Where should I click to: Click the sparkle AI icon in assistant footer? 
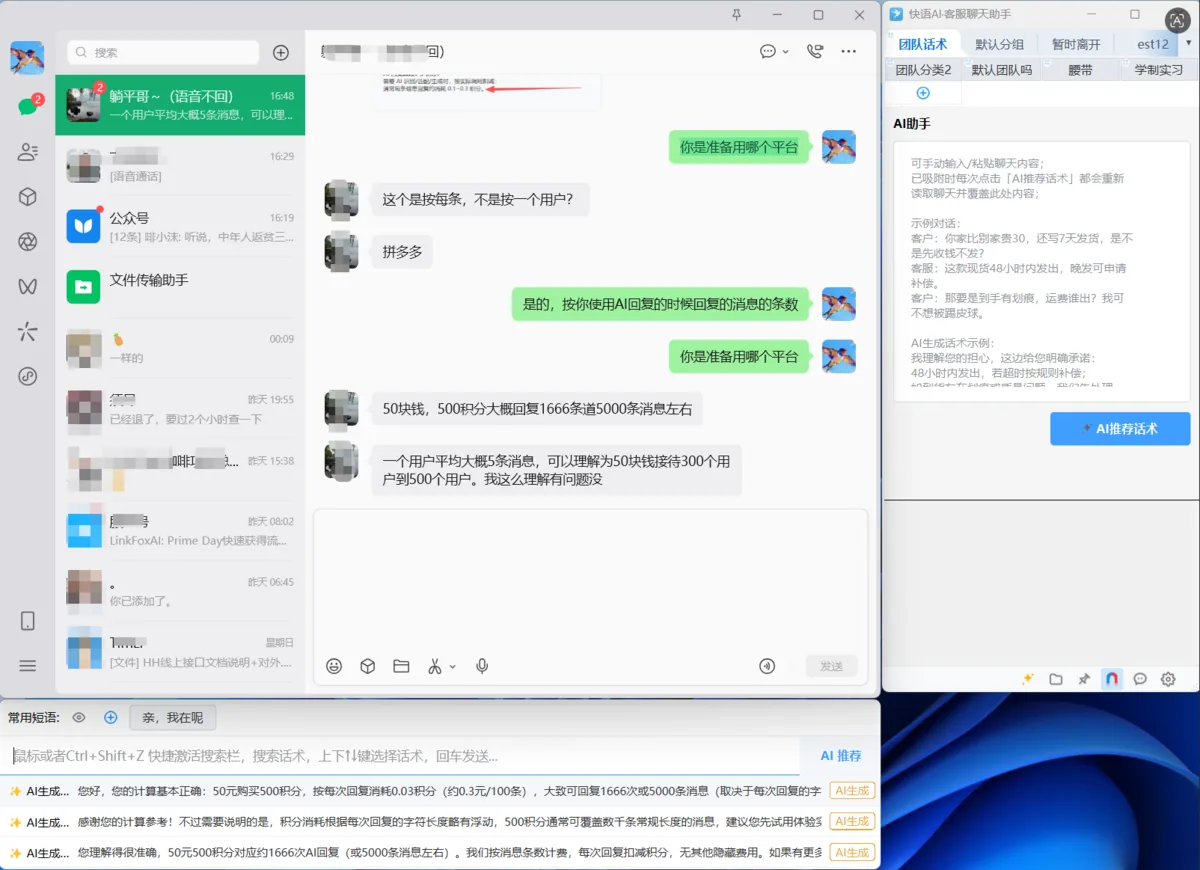pyautogui.click(x=1027, y=679)
